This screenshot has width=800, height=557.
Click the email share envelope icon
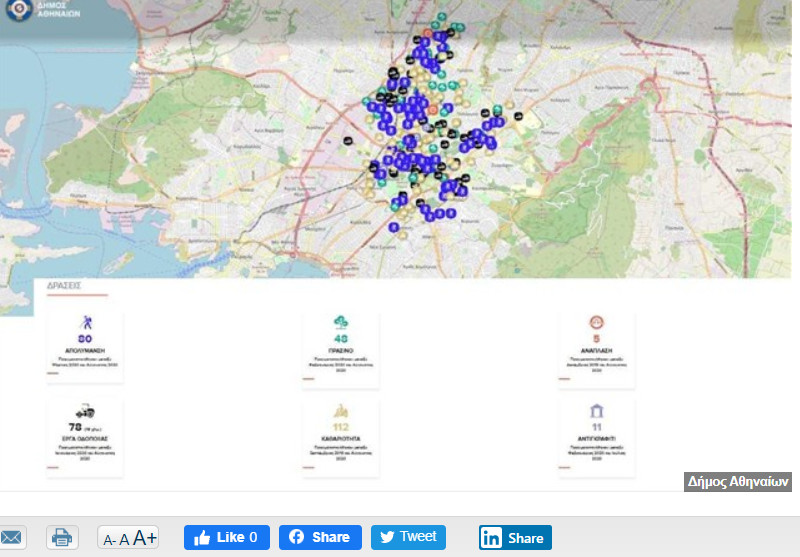tap(10, 537)
